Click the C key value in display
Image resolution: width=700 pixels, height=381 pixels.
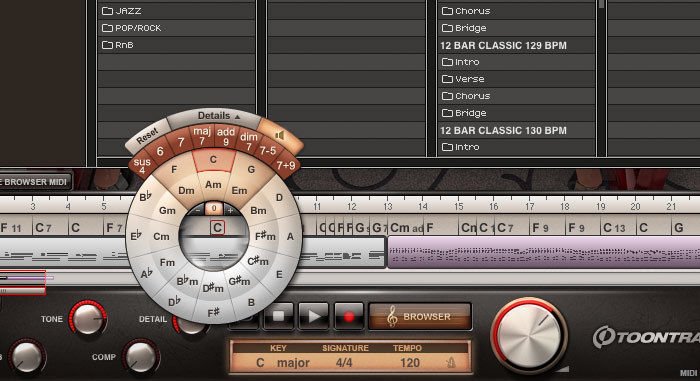pos(260,362)
